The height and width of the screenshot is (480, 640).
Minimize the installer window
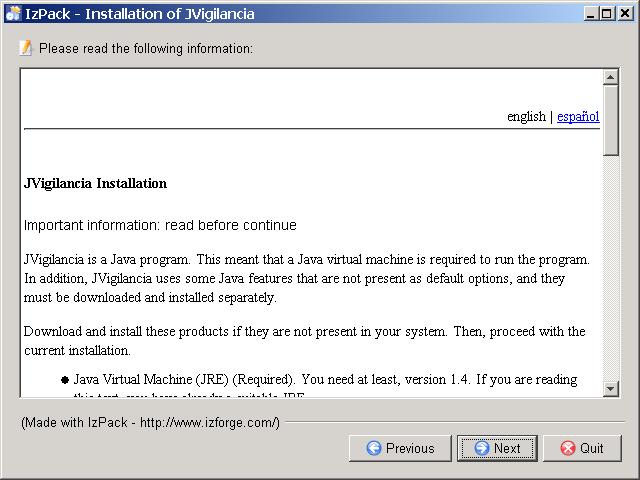(x=590, y=14)
